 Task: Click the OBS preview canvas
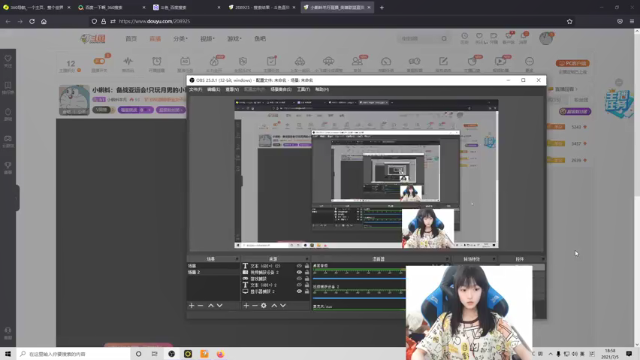(366, 173)
